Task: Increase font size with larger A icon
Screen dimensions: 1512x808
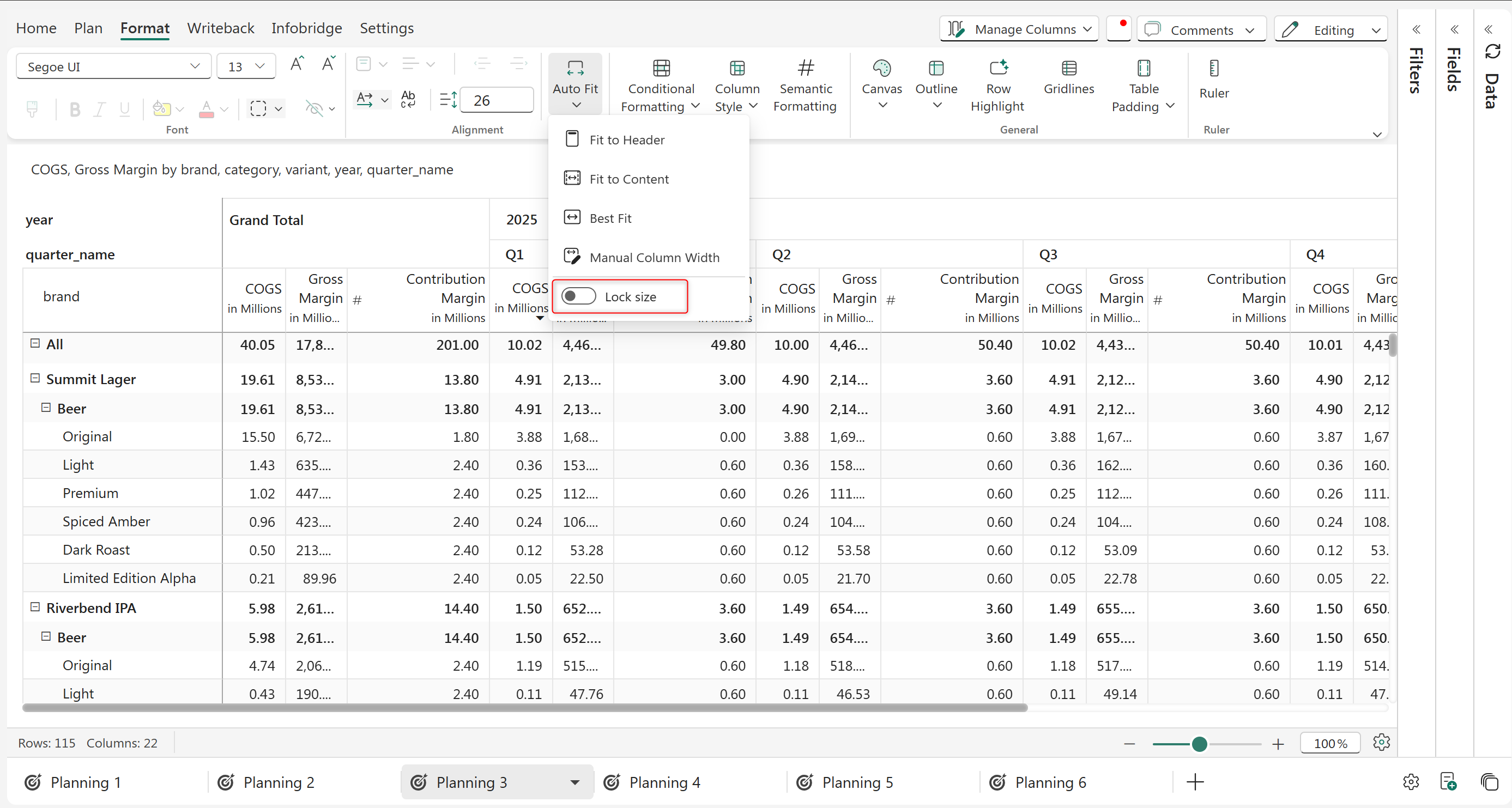Action: [x=297, y=64]
